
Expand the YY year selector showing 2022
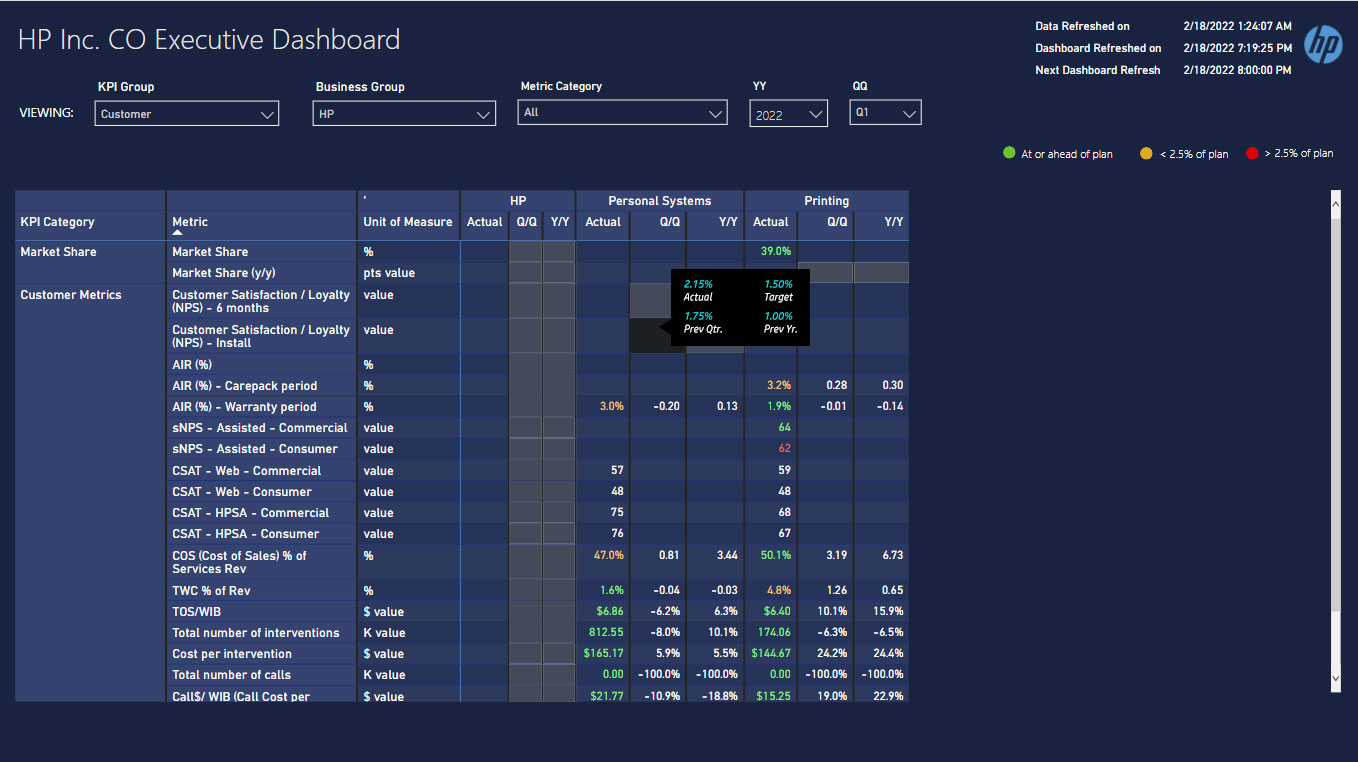(x=788, y=115)
